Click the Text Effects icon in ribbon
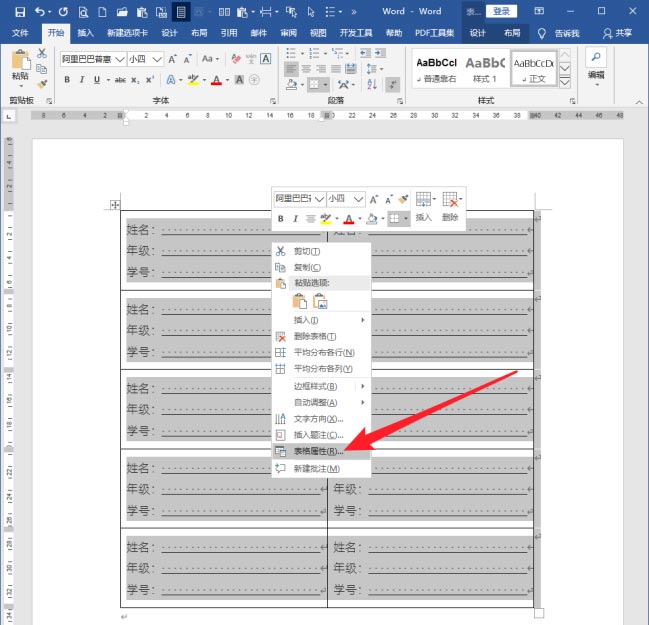The width and height of the screenshot is (649, 625). click(171, 80)
